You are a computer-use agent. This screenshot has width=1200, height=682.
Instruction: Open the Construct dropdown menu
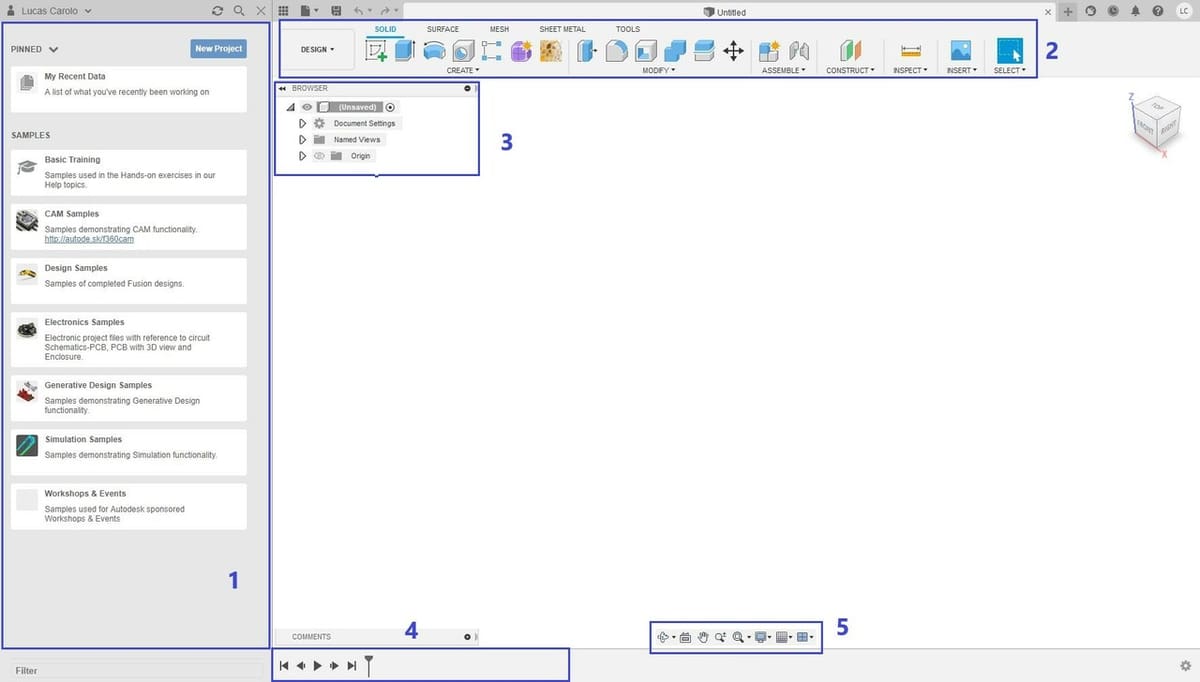pos(850,70)
